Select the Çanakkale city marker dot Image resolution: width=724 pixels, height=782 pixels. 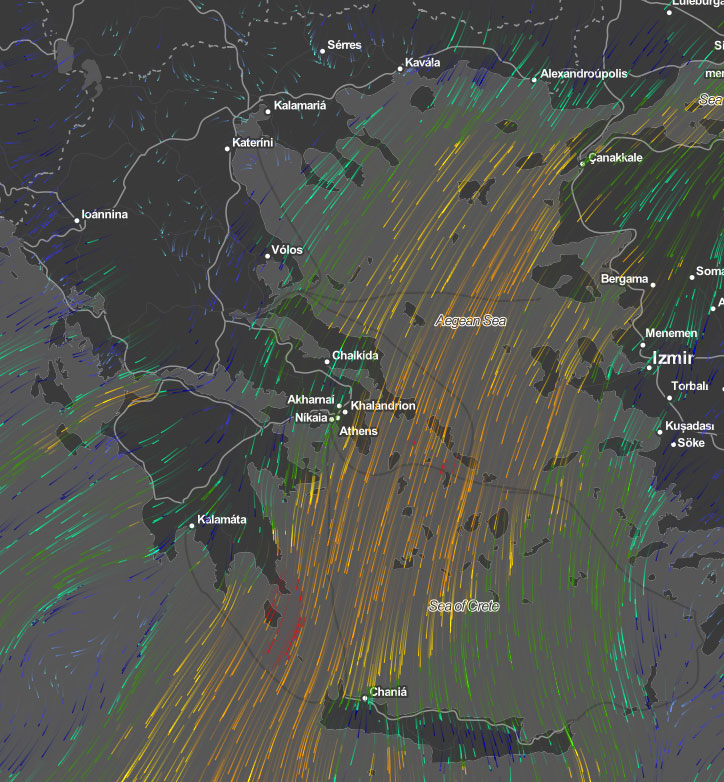tap(583, 163)
